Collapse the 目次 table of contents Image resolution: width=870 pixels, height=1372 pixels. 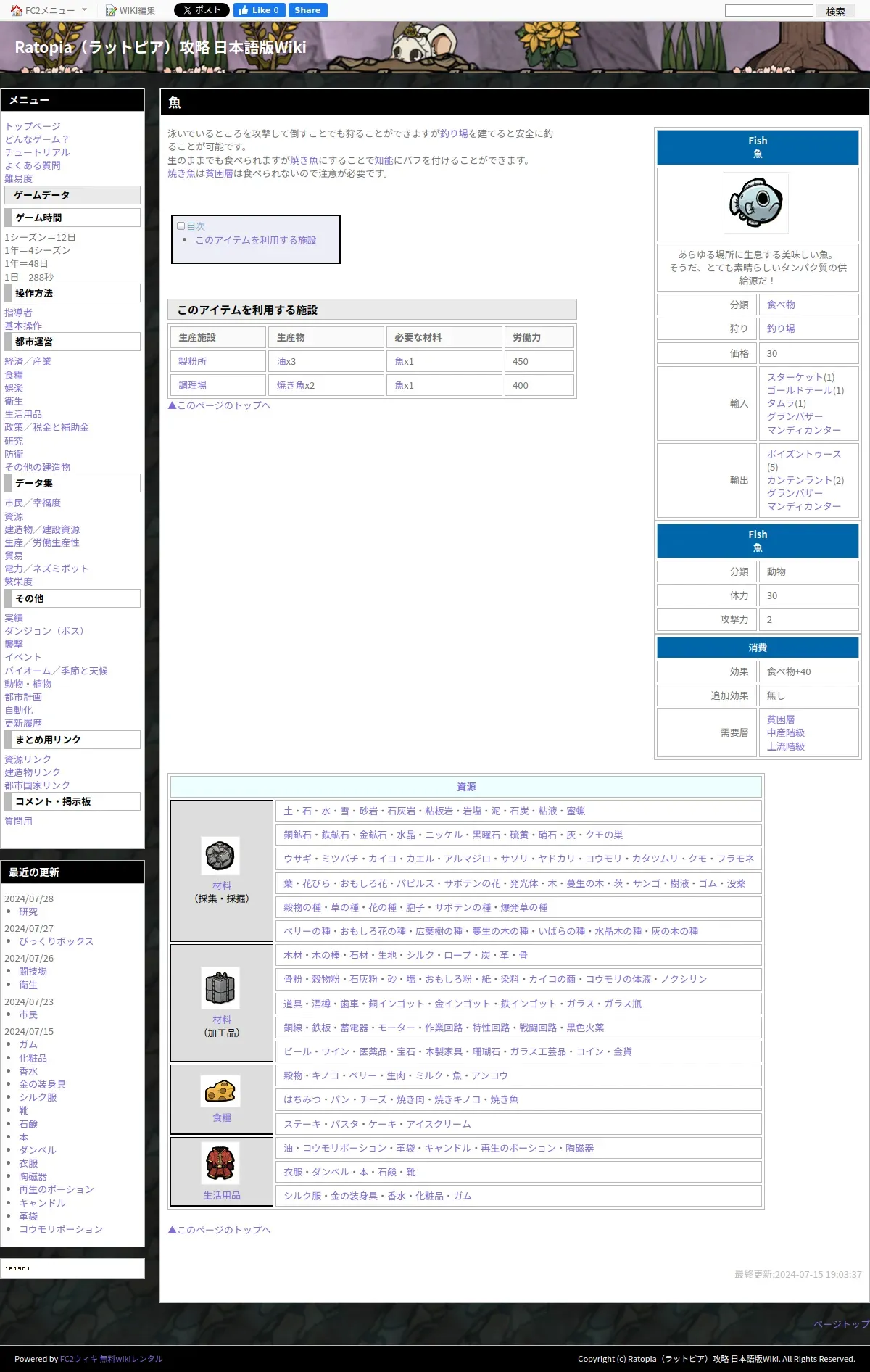[181, 226]
